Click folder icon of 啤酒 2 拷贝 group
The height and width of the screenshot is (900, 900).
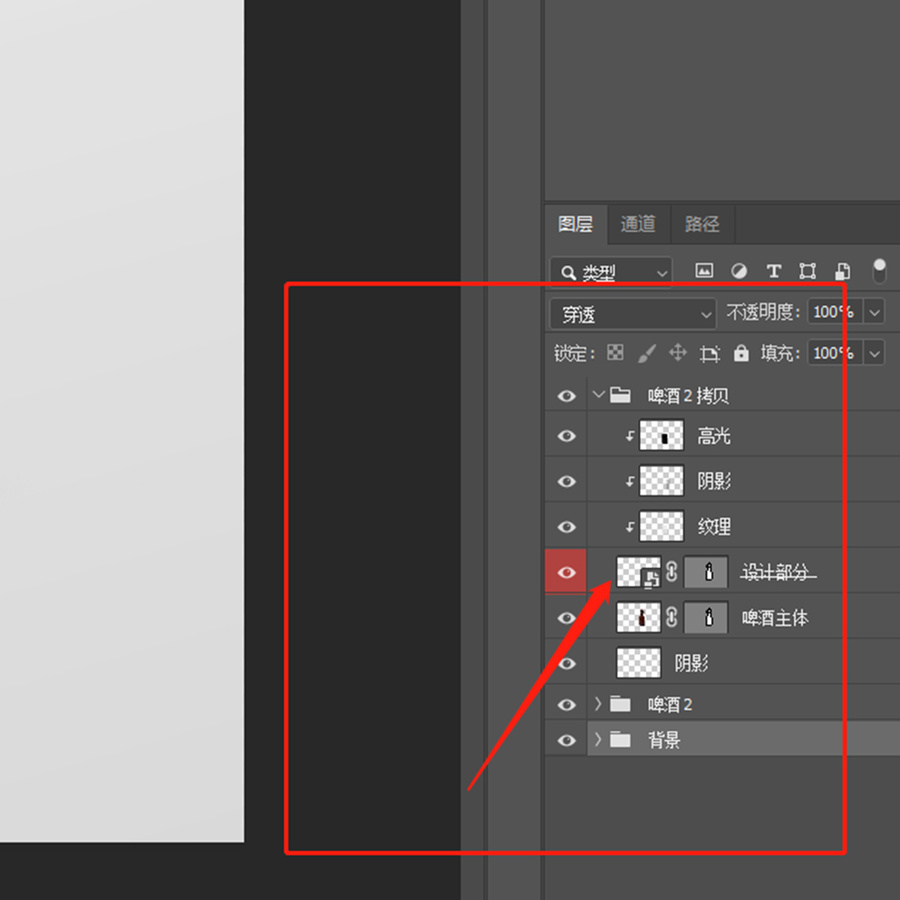tap(620, 395)
